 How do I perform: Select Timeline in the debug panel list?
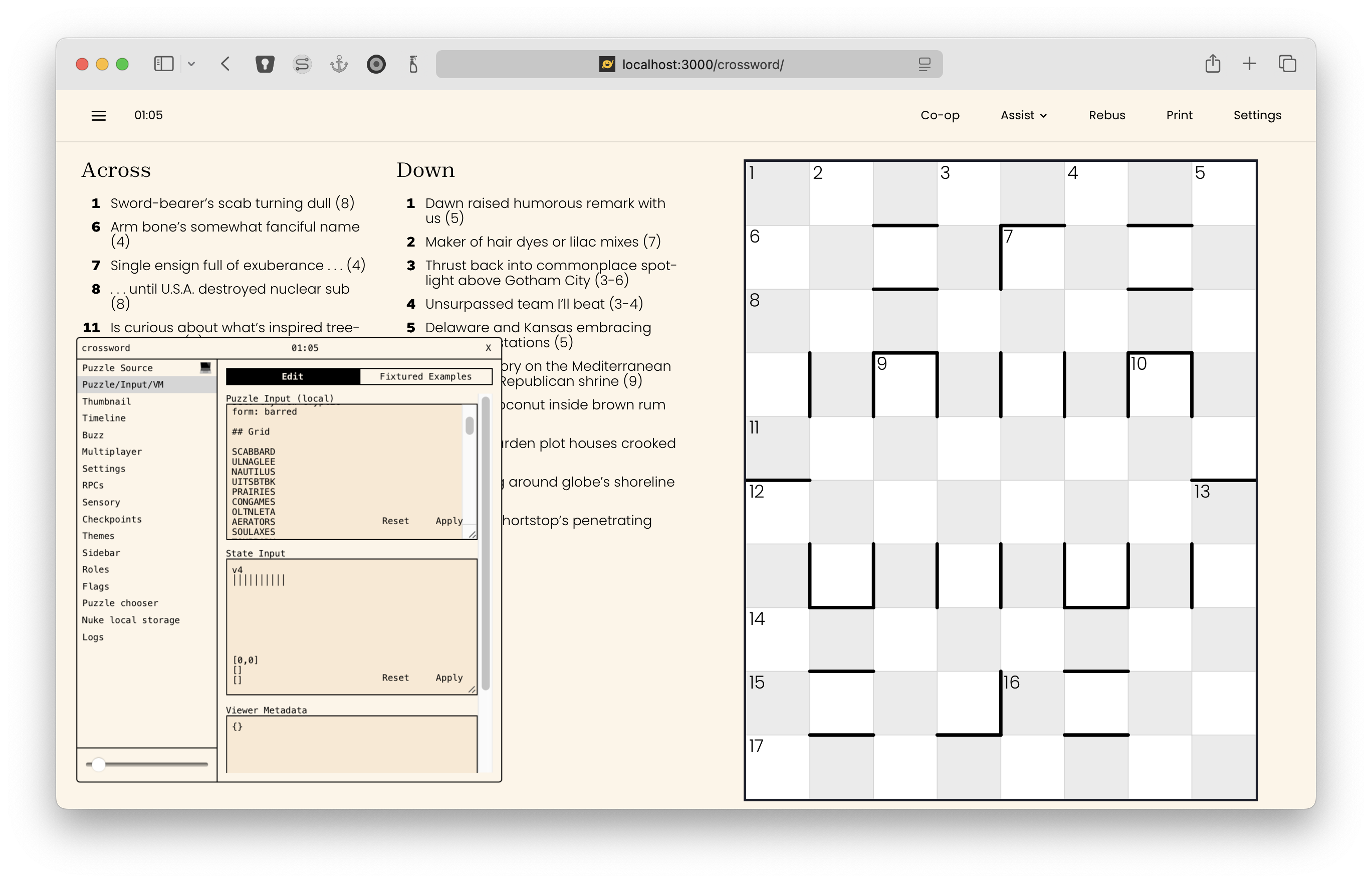104,418
